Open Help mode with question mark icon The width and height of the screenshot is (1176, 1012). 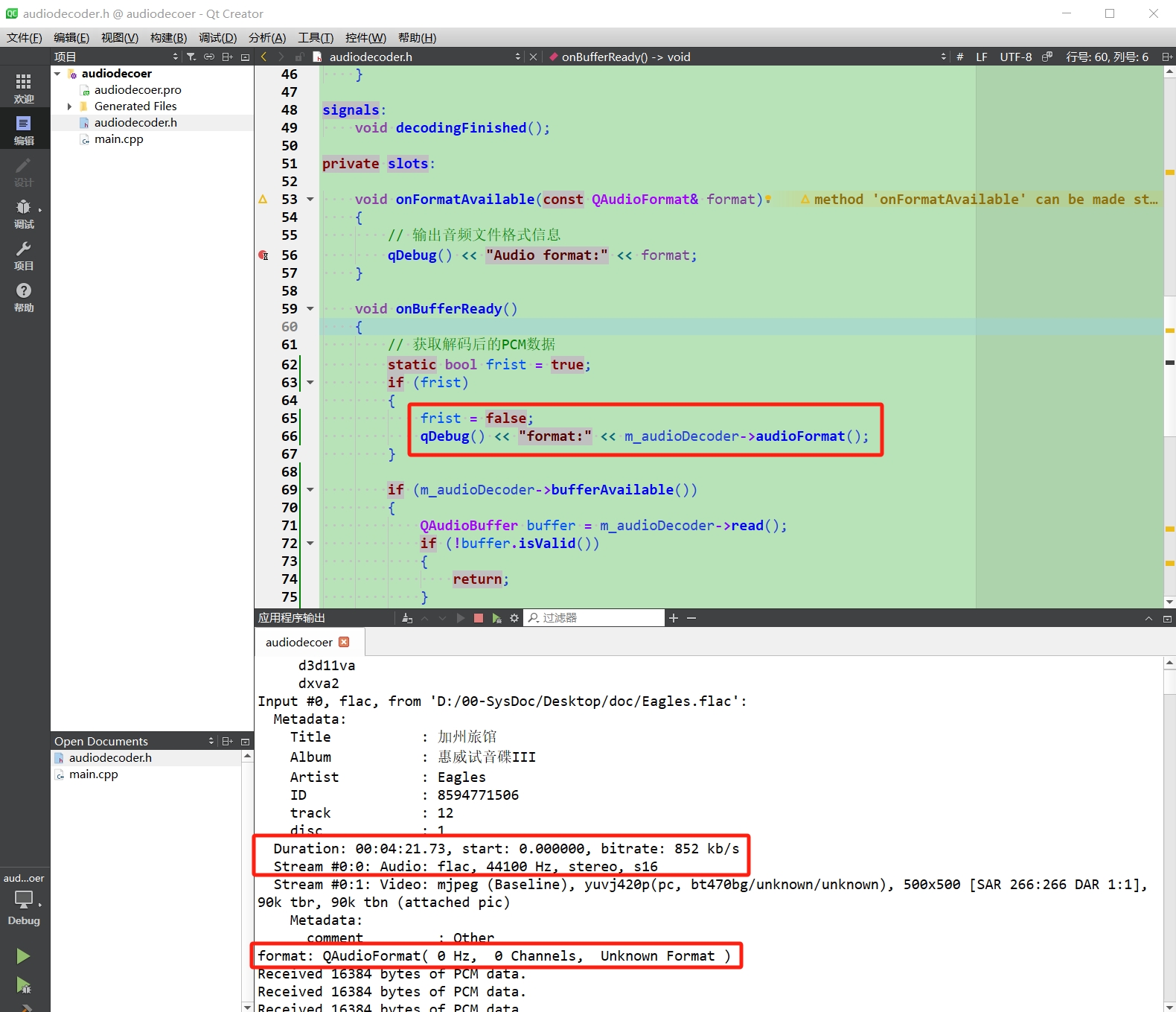click(24, 296)
